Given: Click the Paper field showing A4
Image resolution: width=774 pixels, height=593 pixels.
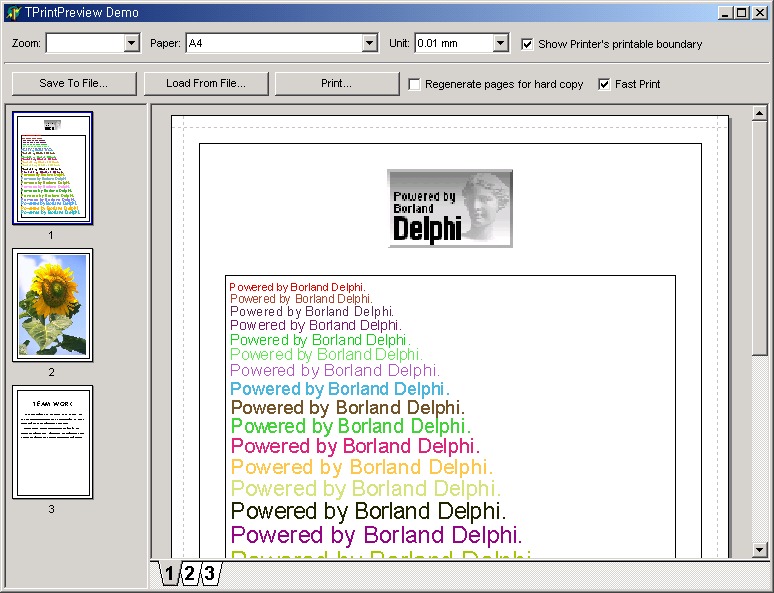Looking at the screenshot, I should tap(274, 43).
